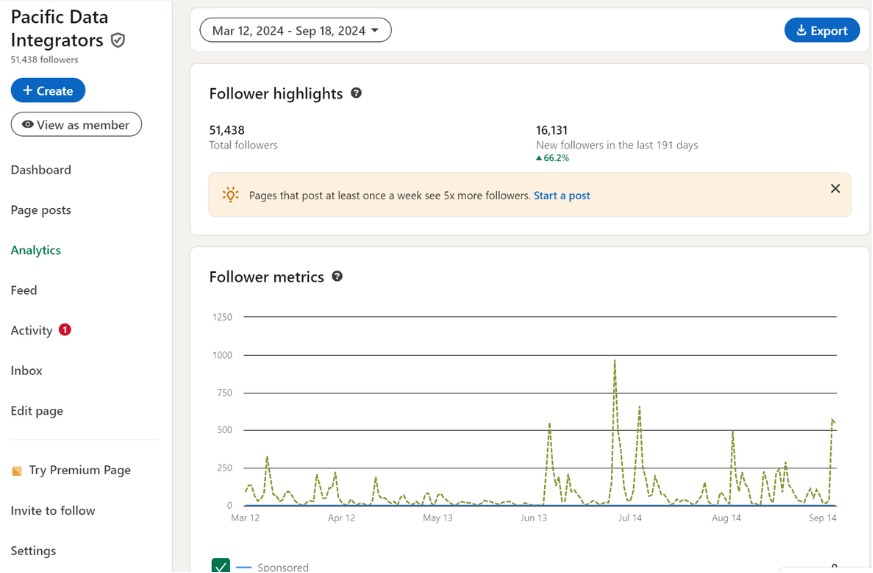
Task: Select the Analytics menu item
Action: click(36, 250)
